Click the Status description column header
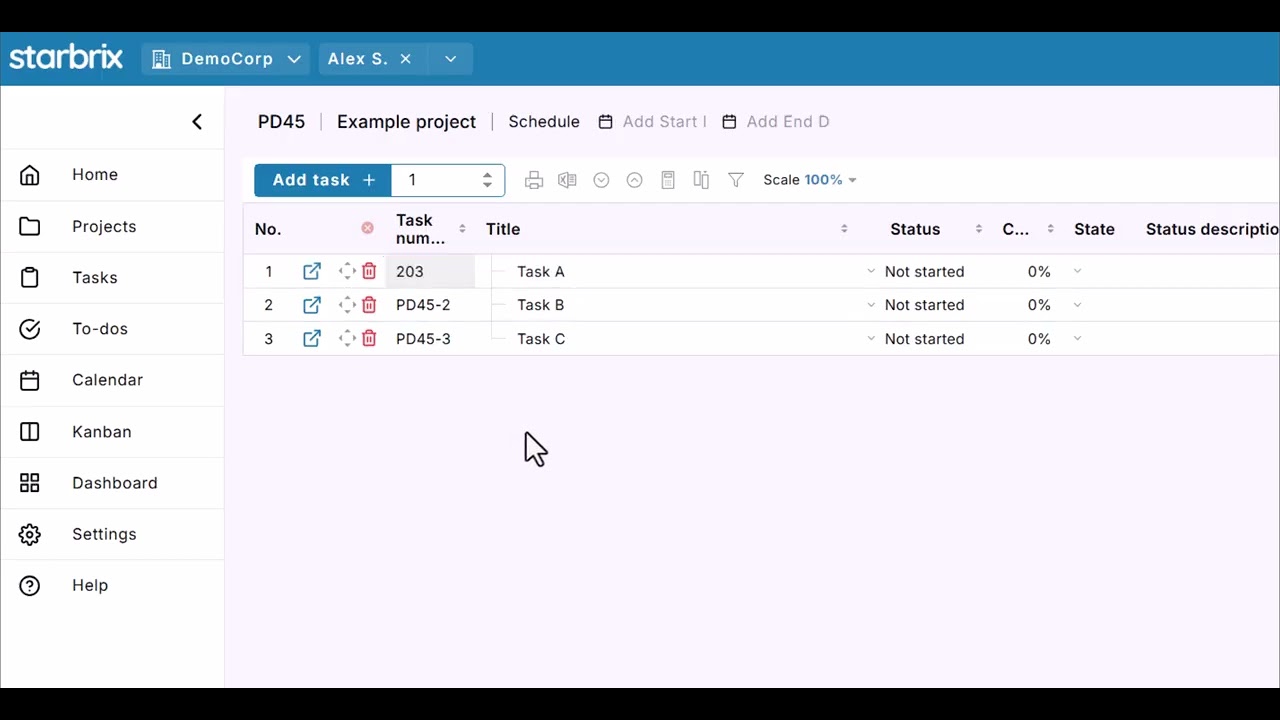The width and height of the screenshot is (1280, 720). (x=1212, y=229)
